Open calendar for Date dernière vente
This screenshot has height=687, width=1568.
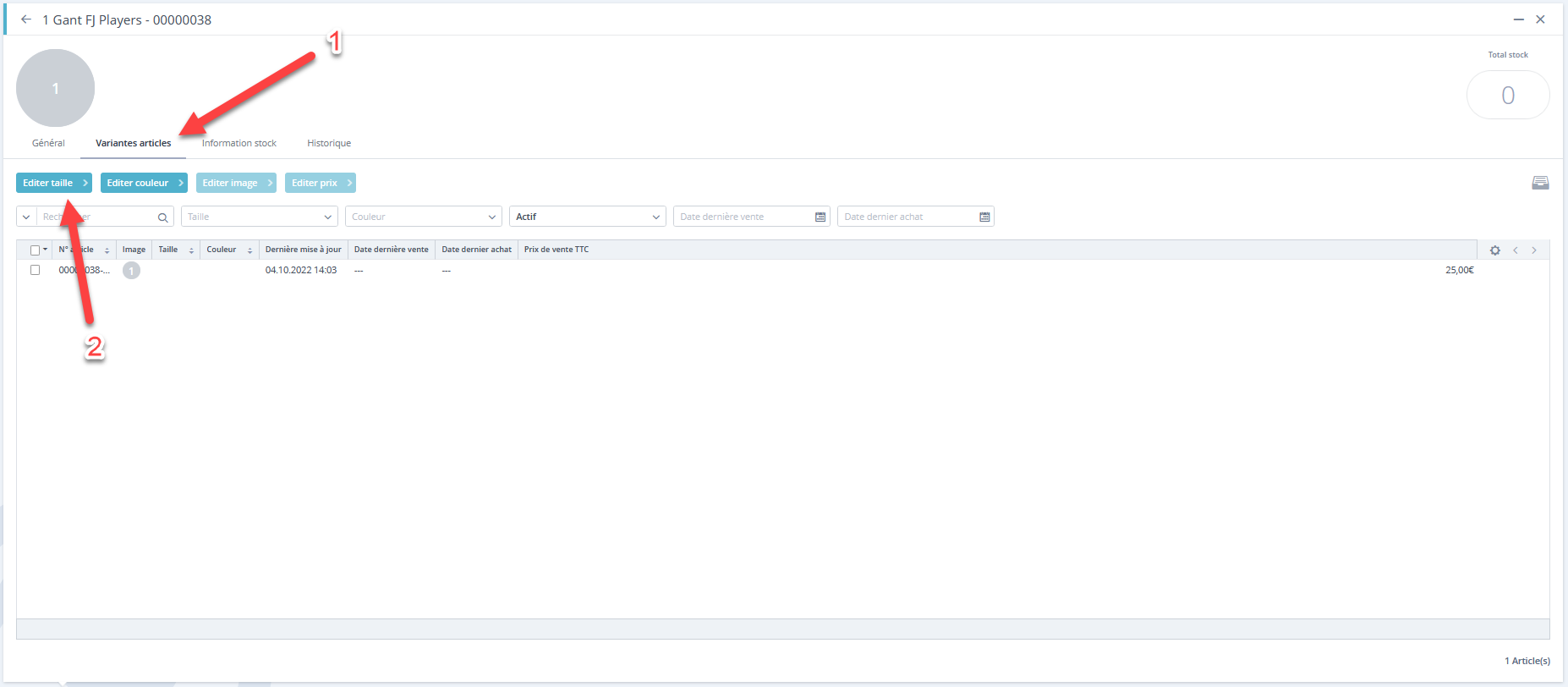pyautogui.click(x=820, y=217)
